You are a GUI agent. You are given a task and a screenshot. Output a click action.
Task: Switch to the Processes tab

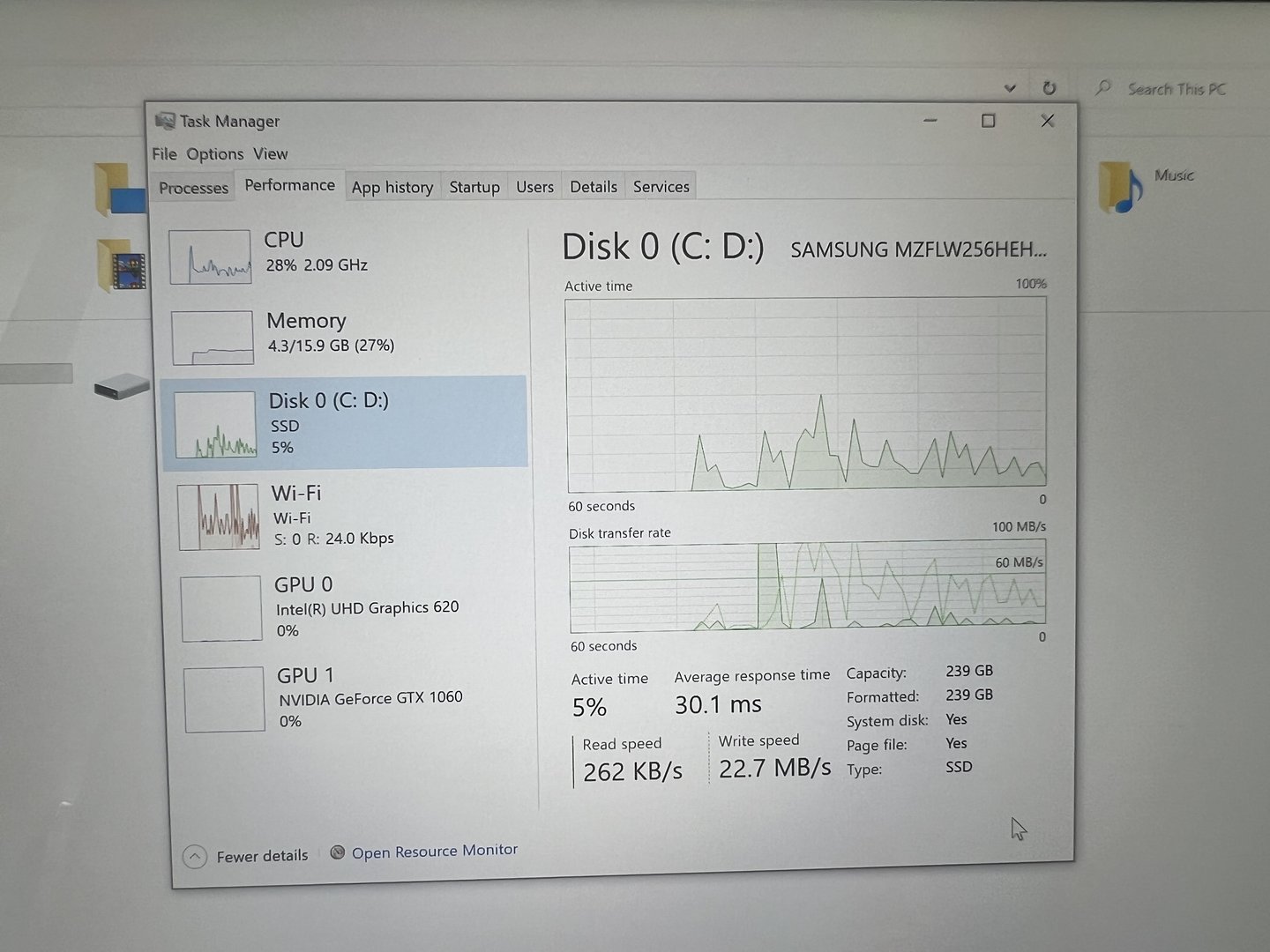[193, 188]
